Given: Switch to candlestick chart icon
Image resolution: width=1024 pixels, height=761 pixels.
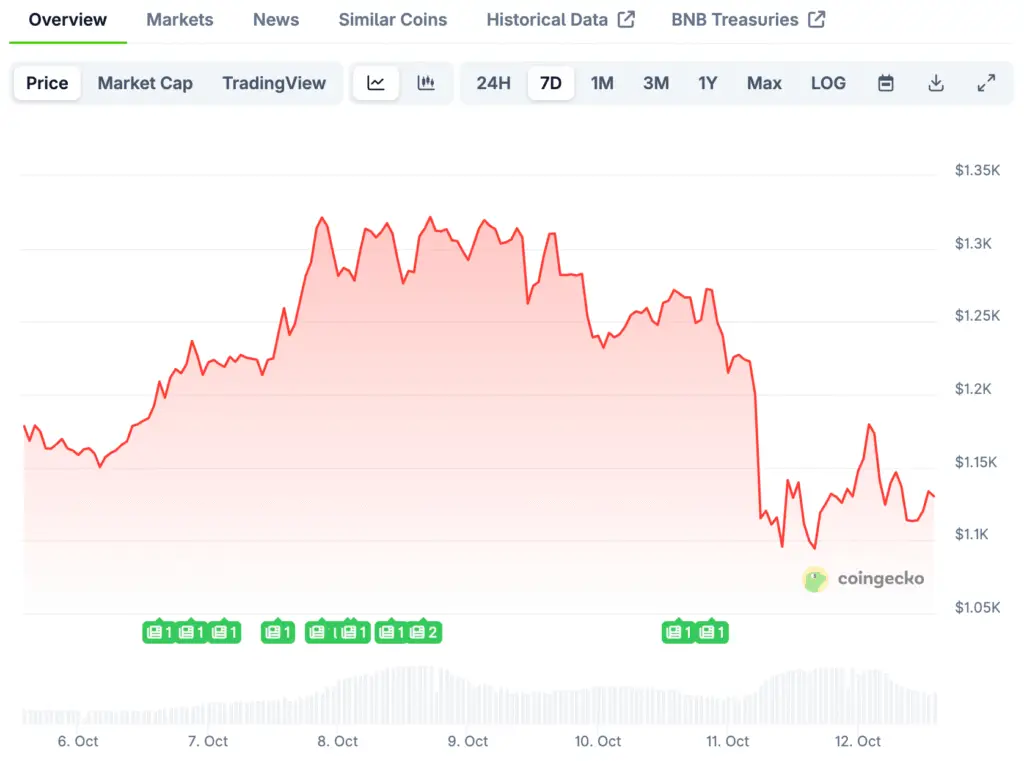Looking at the screenshot, I should coord(426,83).
